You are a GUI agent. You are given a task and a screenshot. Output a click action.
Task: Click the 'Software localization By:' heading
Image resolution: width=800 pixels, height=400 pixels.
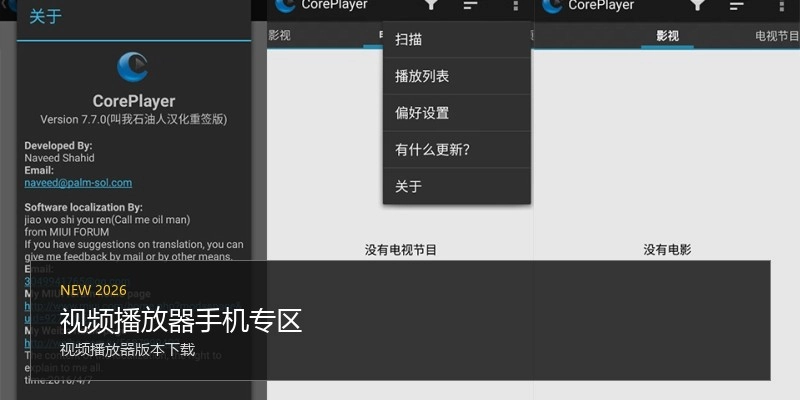(x=84, y=207)
